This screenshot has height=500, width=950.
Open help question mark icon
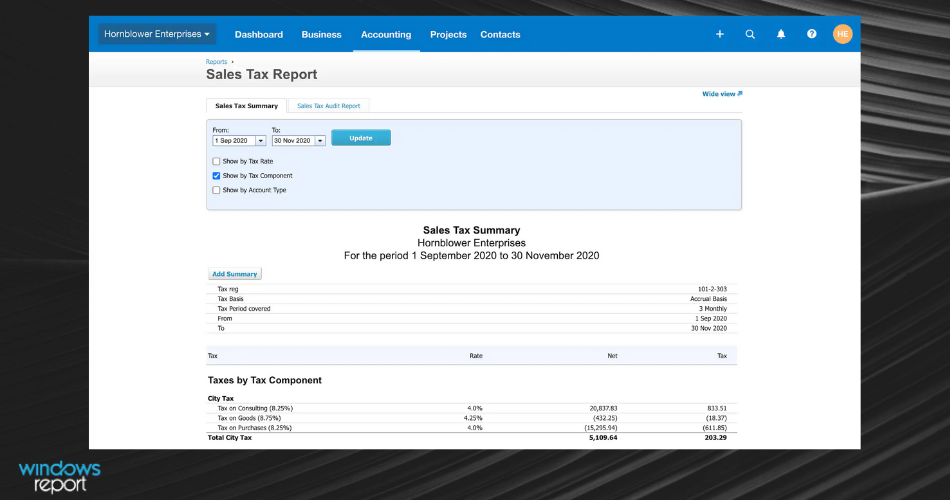[x=812, y=35]
